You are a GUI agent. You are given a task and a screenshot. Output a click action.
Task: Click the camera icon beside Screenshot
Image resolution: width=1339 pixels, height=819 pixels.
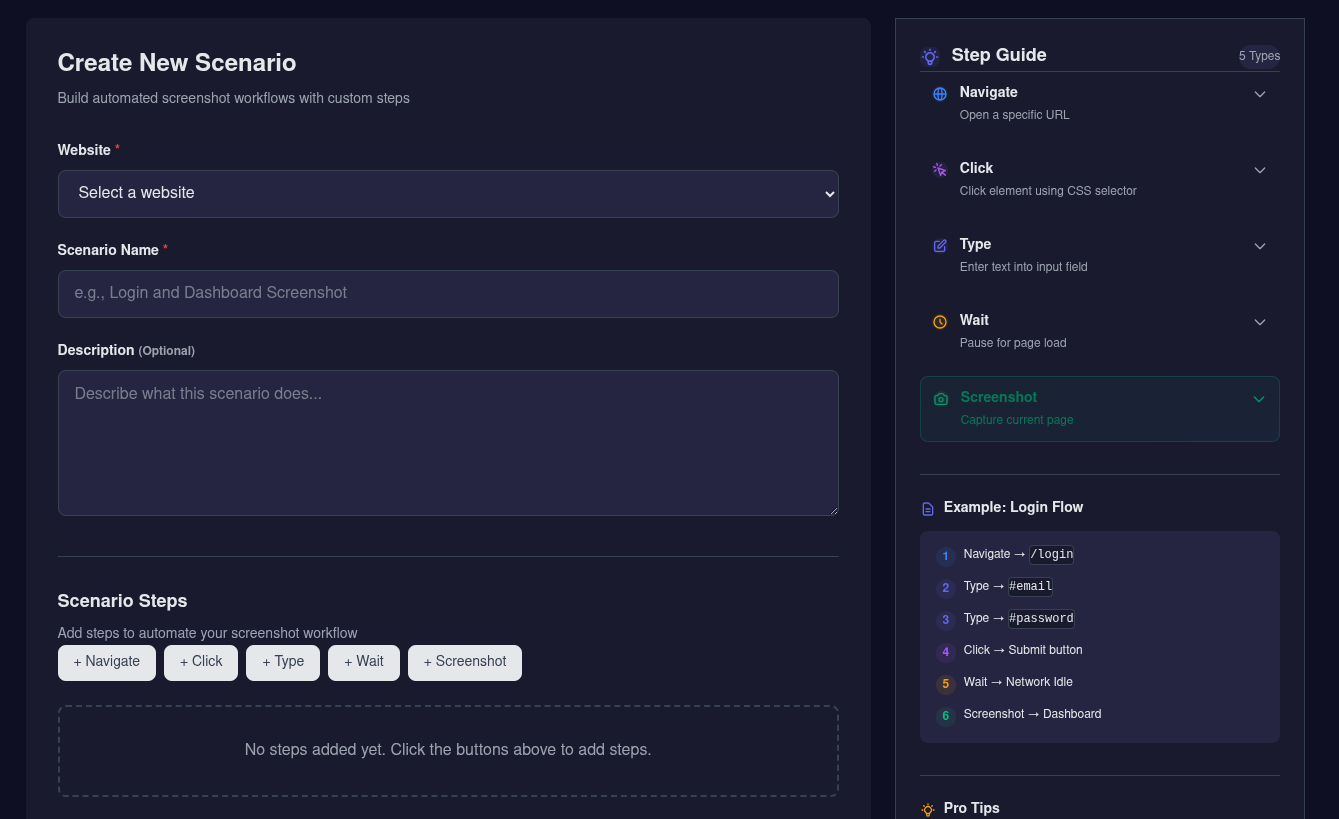click(940, 399)
